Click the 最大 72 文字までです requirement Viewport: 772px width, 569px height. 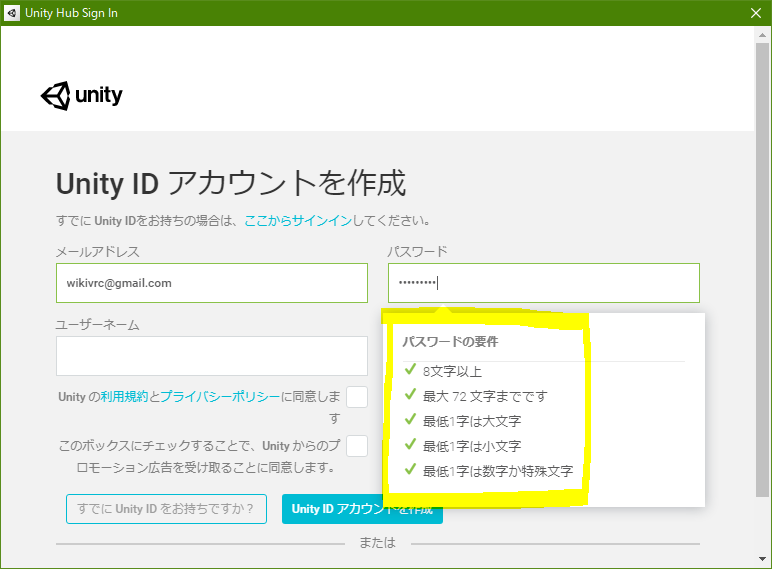point(485,396)
